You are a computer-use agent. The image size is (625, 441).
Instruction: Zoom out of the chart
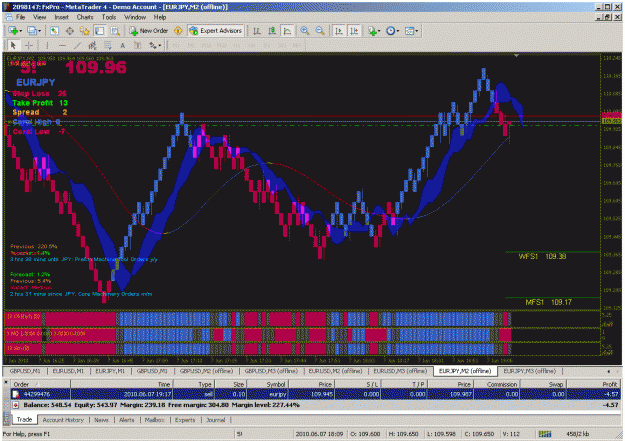320,31
